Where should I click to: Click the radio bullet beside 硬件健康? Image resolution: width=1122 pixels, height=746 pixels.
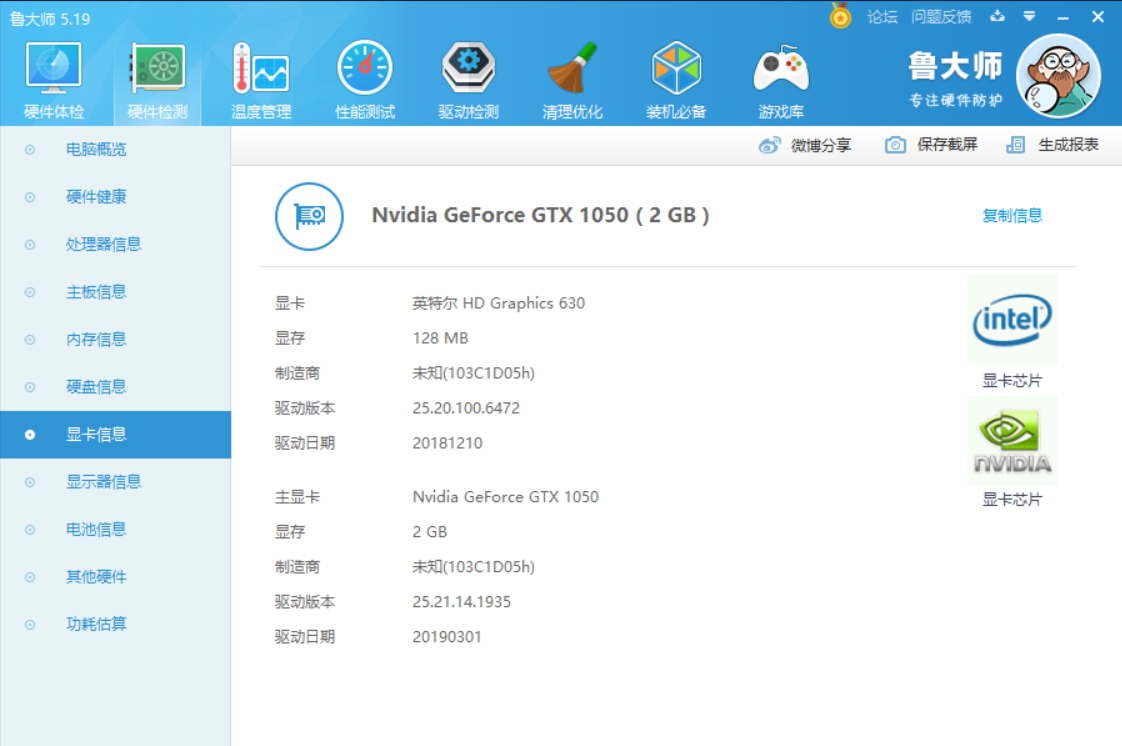tap(29, 197)
